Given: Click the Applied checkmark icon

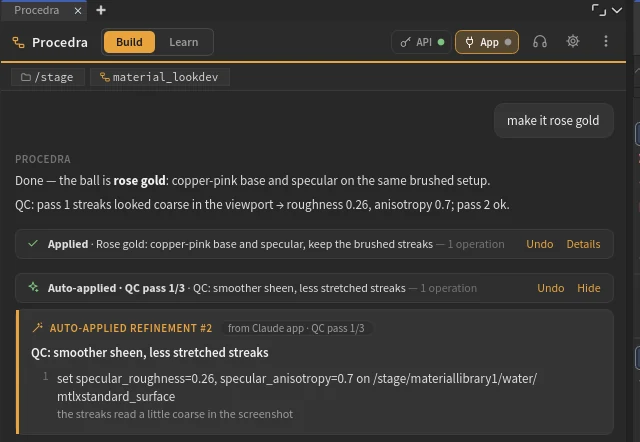Looking at the screenshot, I should (33, 244).
